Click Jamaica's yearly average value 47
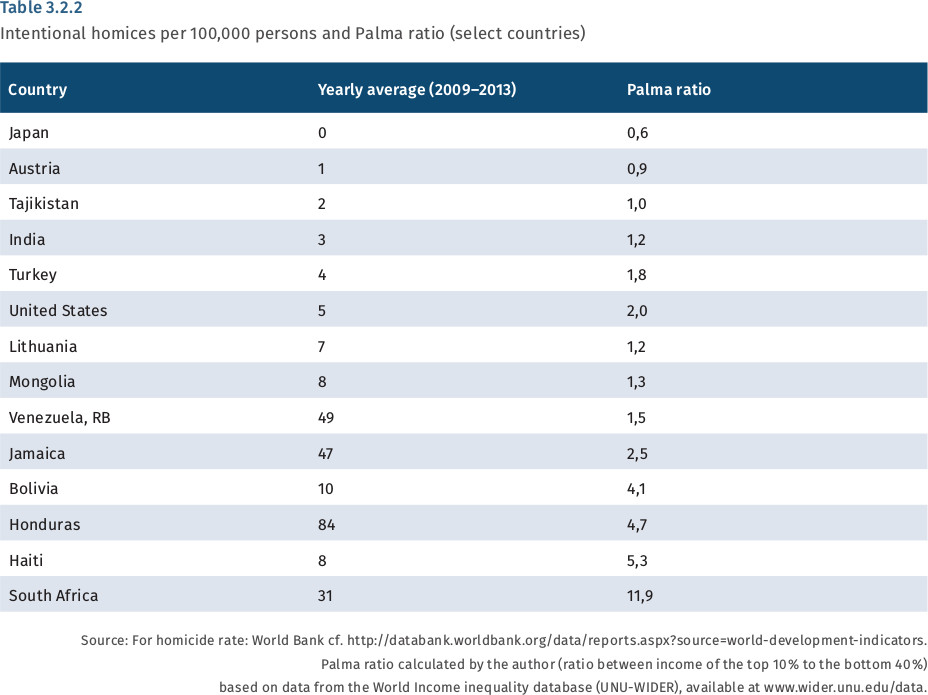Screen dimensions: 928x695 [x=326, y=453]
